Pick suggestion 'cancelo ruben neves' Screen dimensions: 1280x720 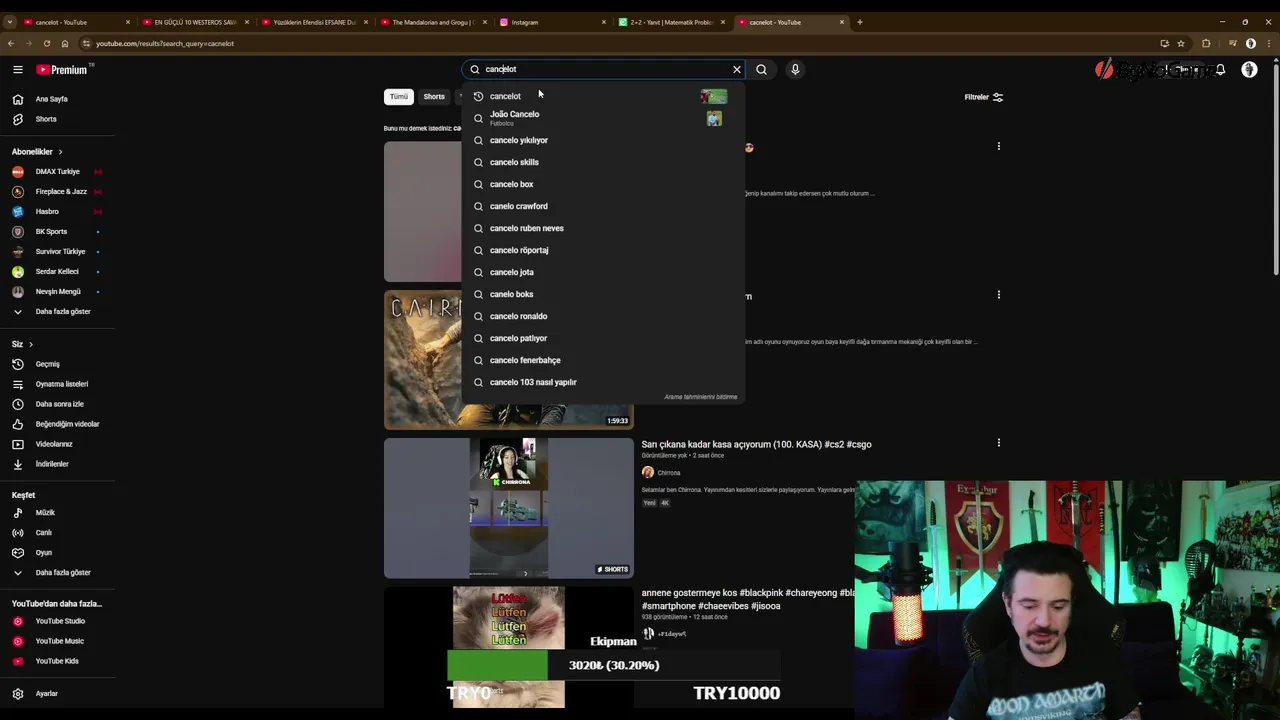pyautogui.click(x=604, y=228)
